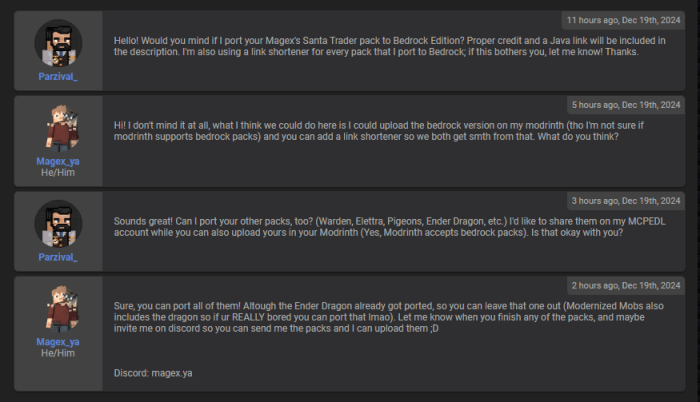
Task: Click the 'Discord: magex.ya' signature text
Action: pyautogui.click(x=153, y=373)
